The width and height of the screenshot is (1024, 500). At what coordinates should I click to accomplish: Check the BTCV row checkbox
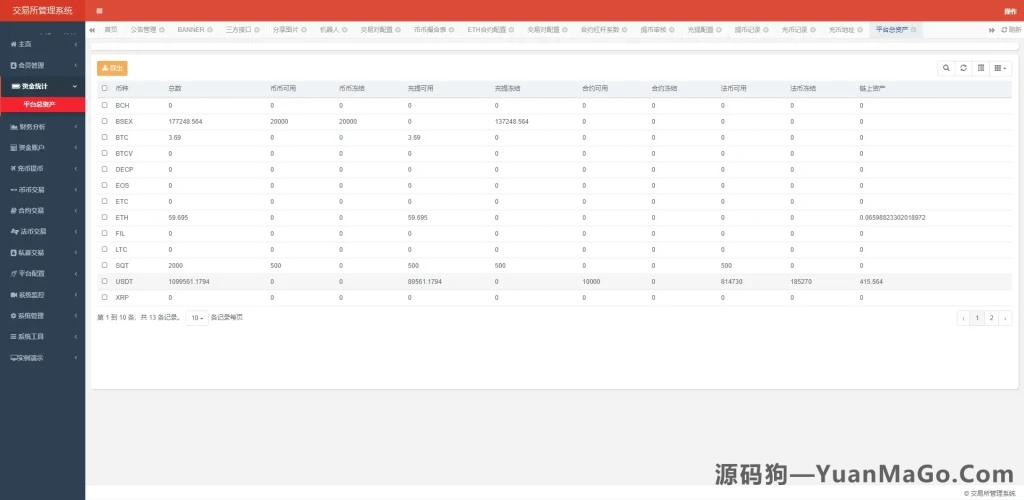104,153
